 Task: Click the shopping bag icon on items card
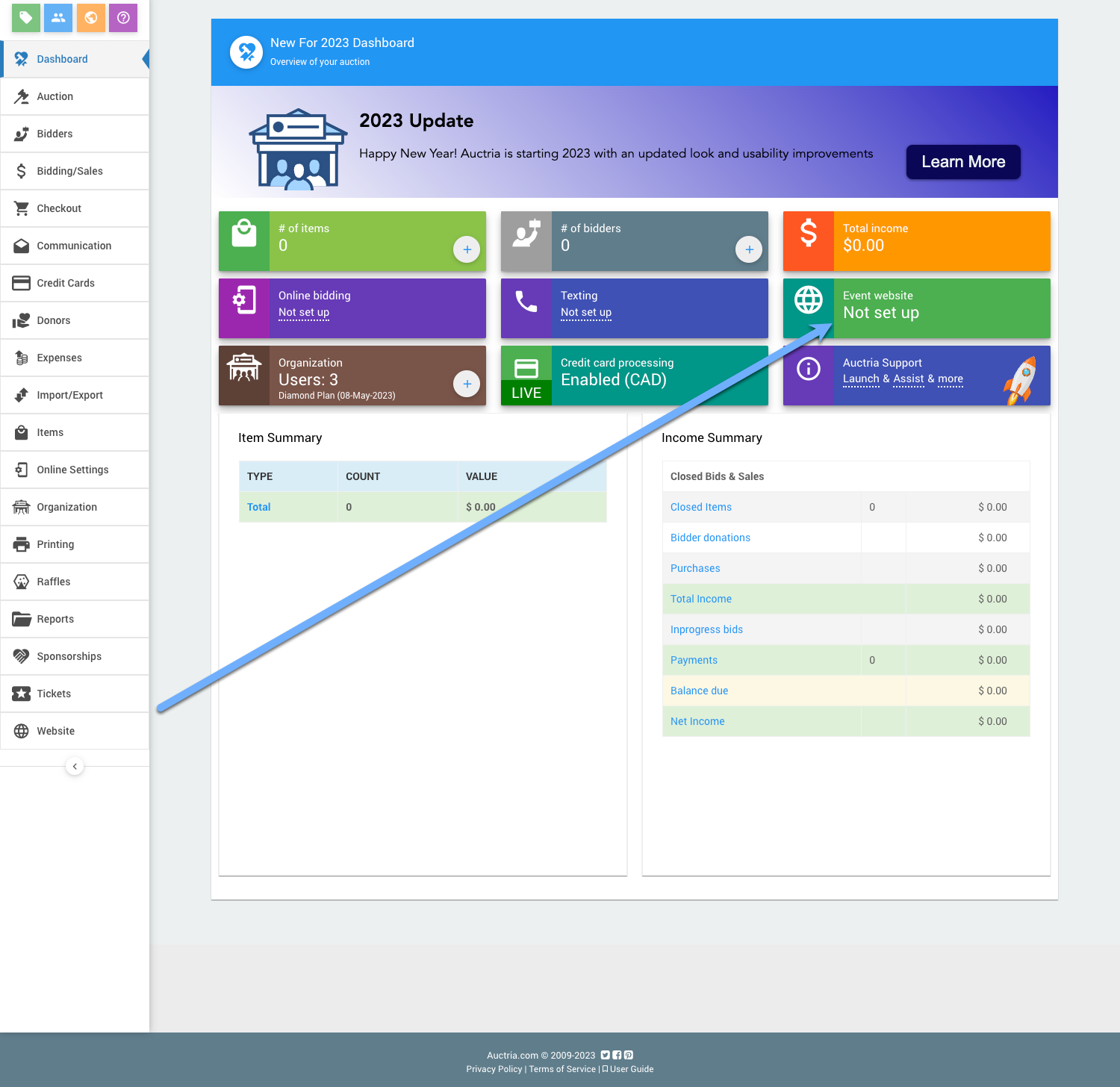coord(244,234)
